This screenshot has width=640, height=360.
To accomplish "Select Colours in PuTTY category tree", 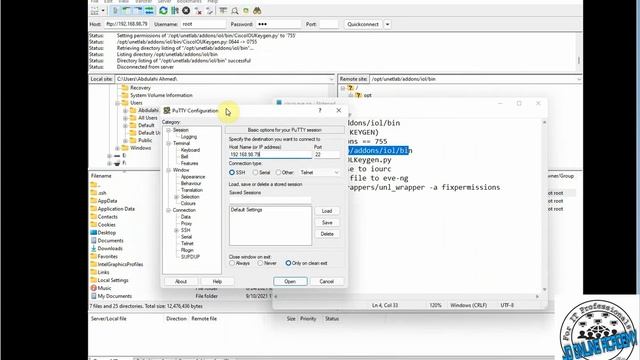I will tap(188, 203).
